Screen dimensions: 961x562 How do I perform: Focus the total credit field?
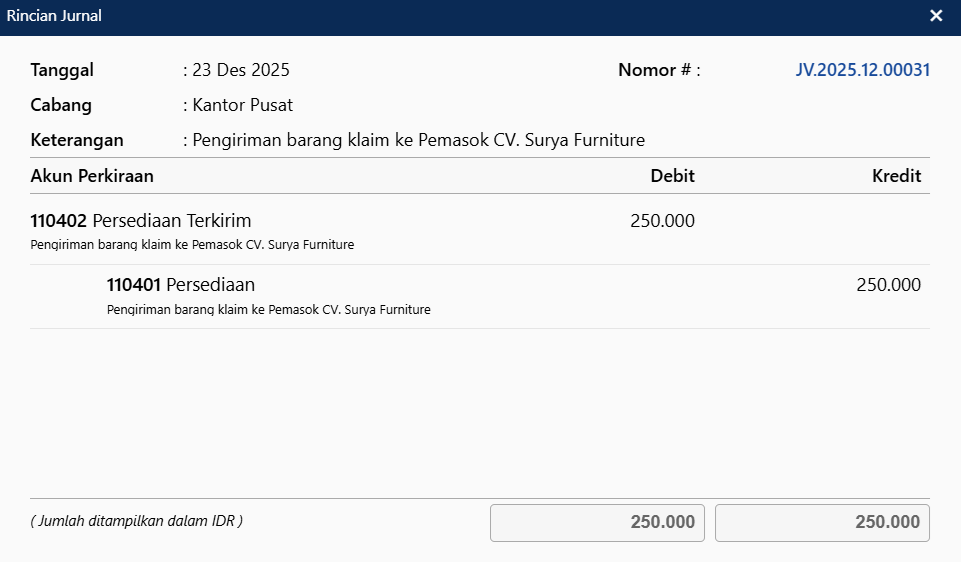[822, 523]
